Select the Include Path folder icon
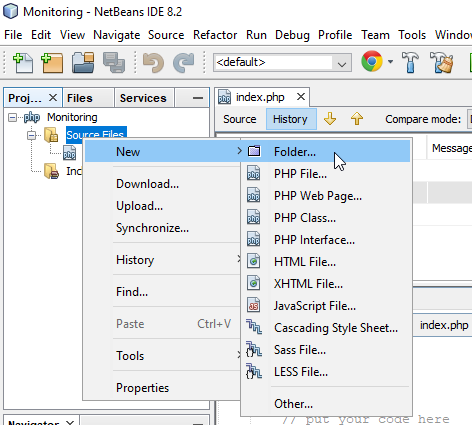472x425 pixels. point(52,171)
